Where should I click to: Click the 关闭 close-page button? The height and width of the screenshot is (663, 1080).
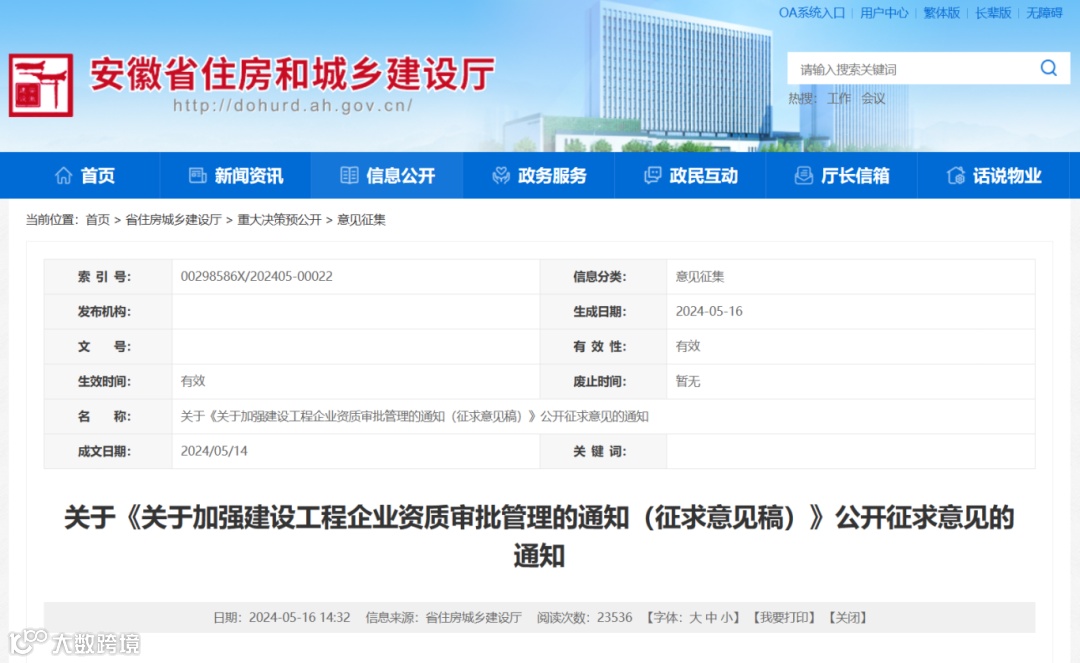847,618
